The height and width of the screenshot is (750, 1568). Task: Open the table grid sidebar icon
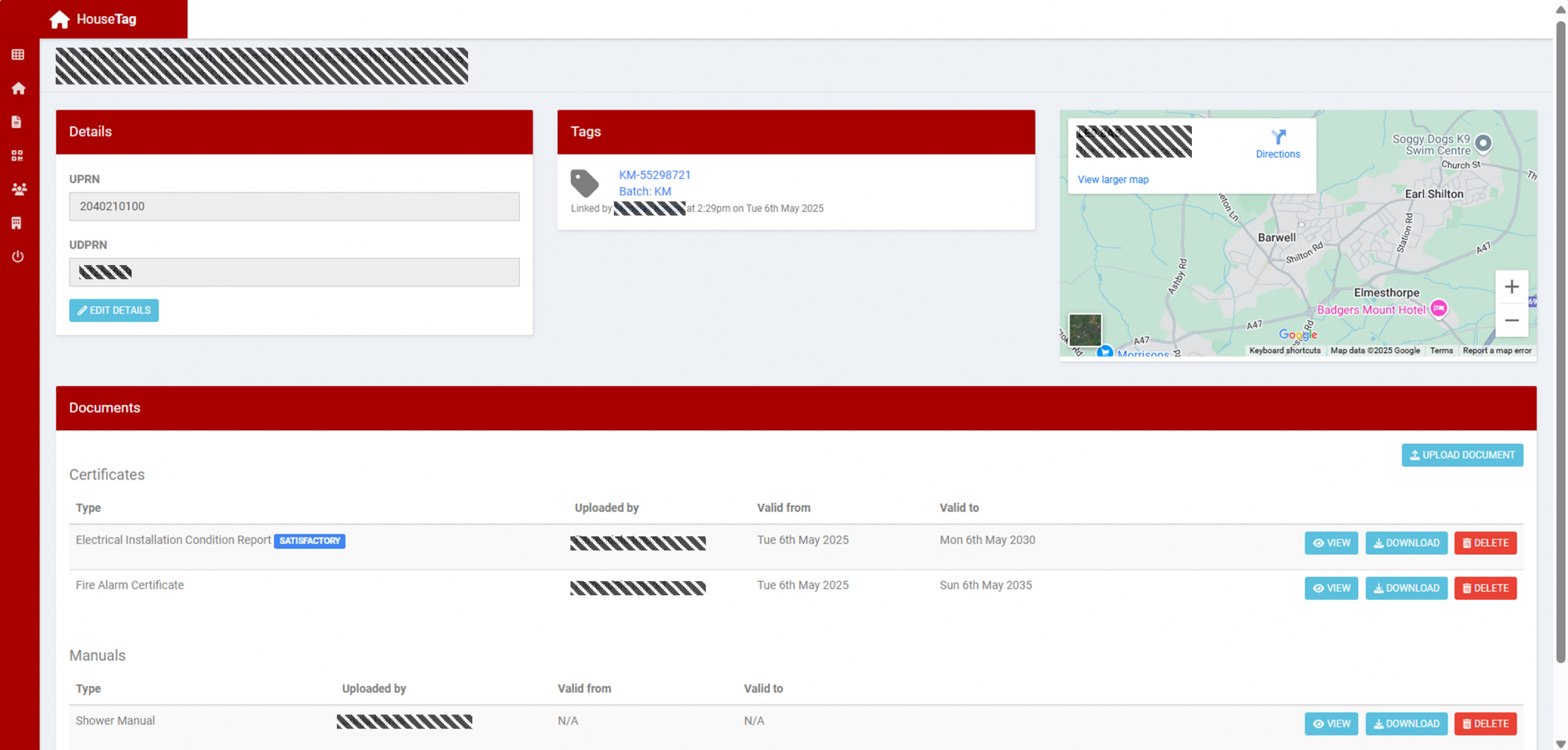coord(18,55)
